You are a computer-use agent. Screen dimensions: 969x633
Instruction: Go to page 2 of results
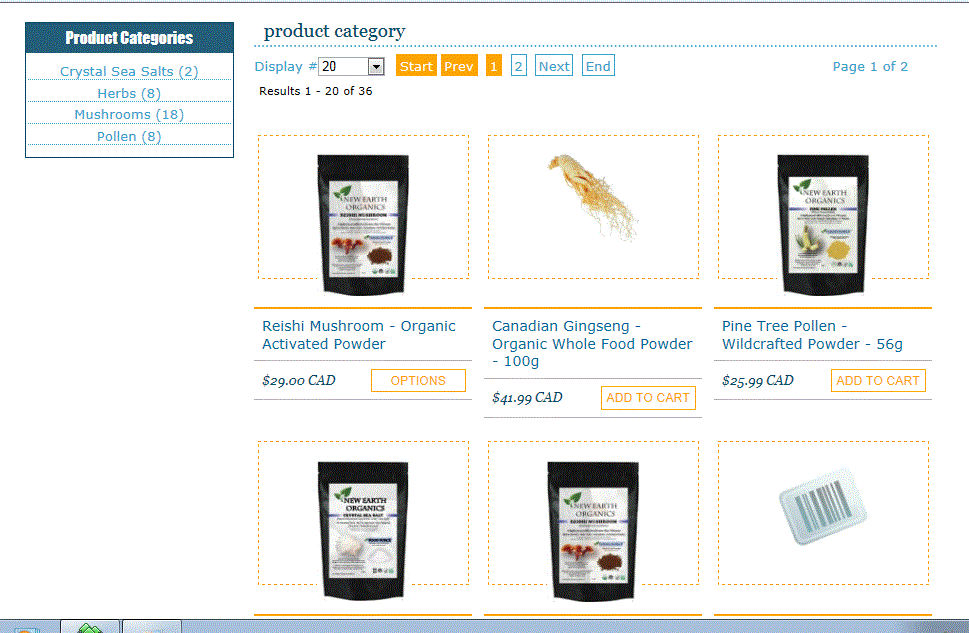tap(518, 66)
